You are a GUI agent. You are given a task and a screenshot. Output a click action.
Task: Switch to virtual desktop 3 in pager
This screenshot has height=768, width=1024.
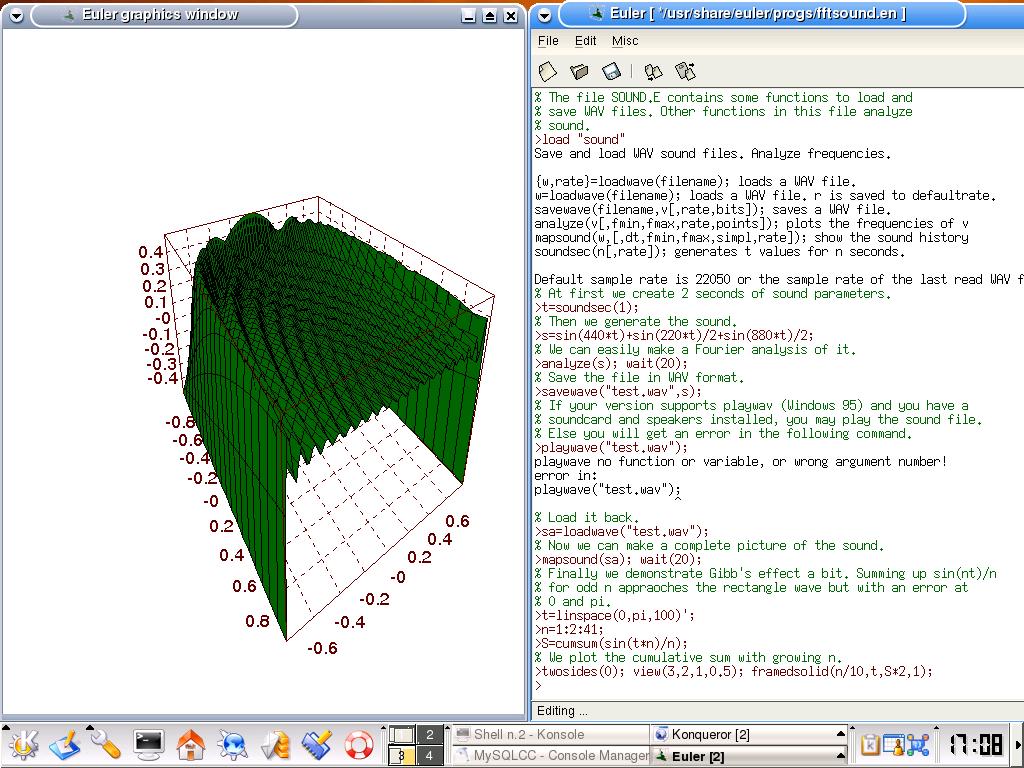(402, 755)
